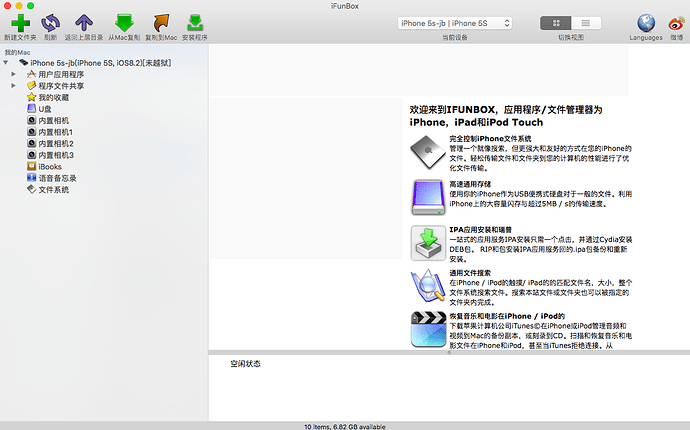This screenshot has width=690, height=430.
Task: Select 内置相机 in the sidebar
Action: (54, 120)
